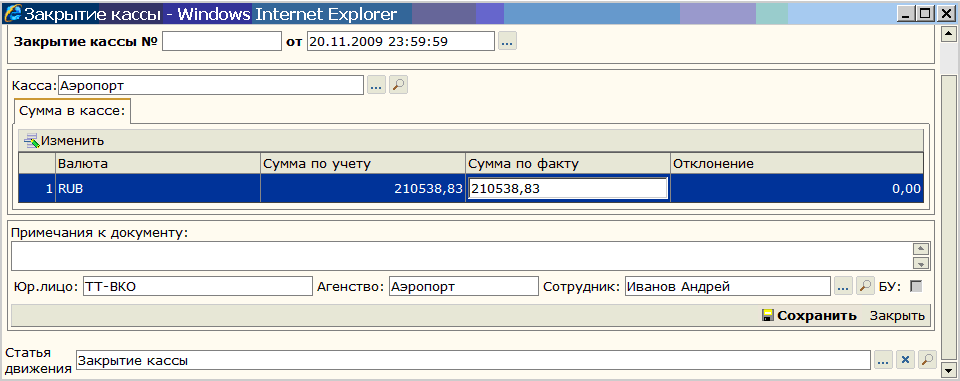960x381 pixels.
Task: Click the Закрытие кассы № number field
Action: click(x=222, y=42)
